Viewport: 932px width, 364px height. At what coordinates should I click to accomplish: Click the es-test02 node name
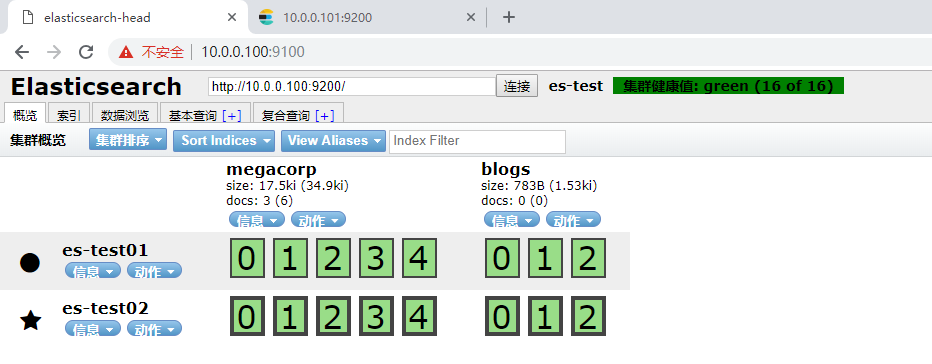point(105,308)
